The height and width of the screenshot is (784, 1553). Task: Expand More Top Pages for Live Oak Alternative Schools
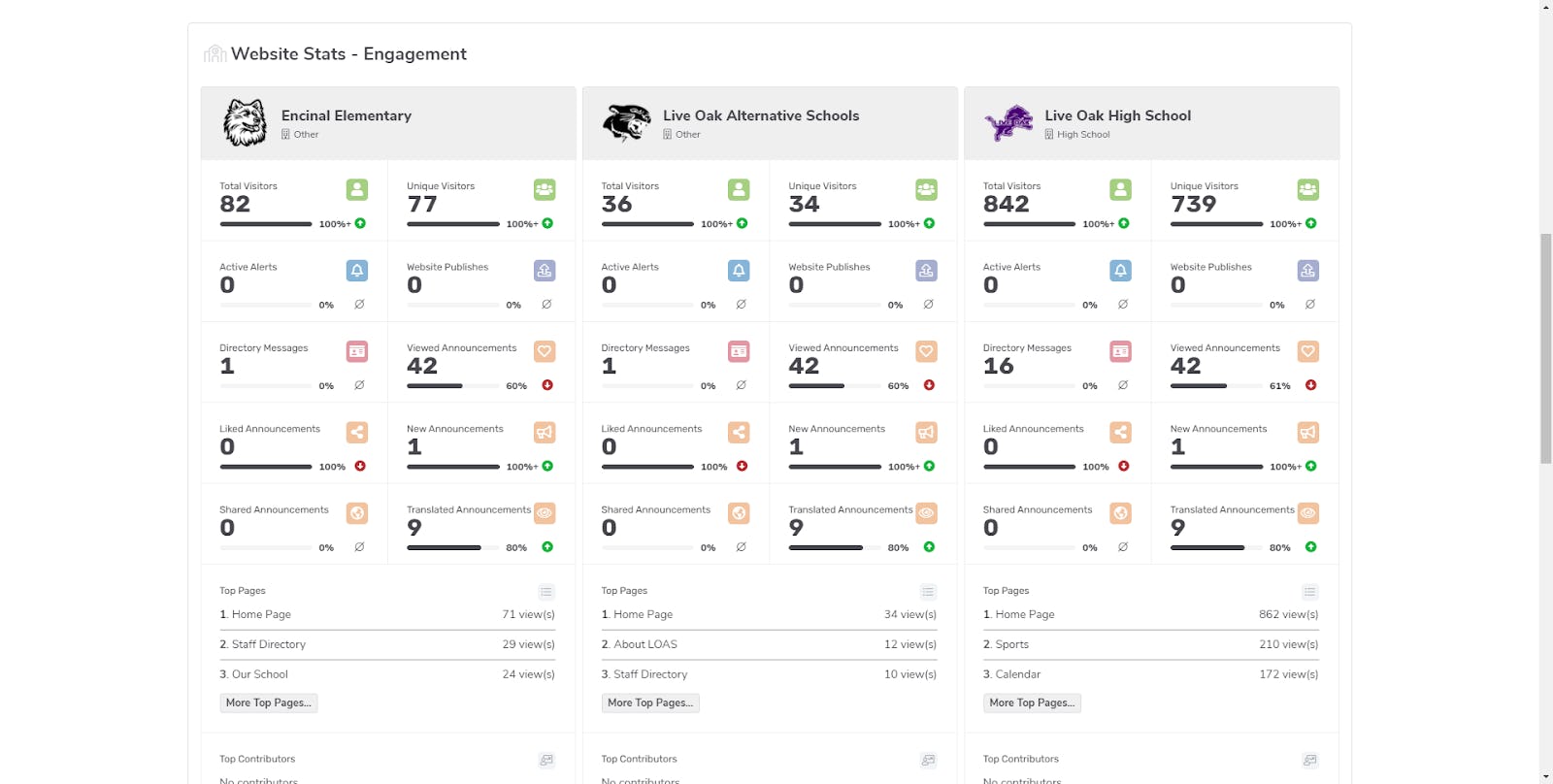click(650, 702)
